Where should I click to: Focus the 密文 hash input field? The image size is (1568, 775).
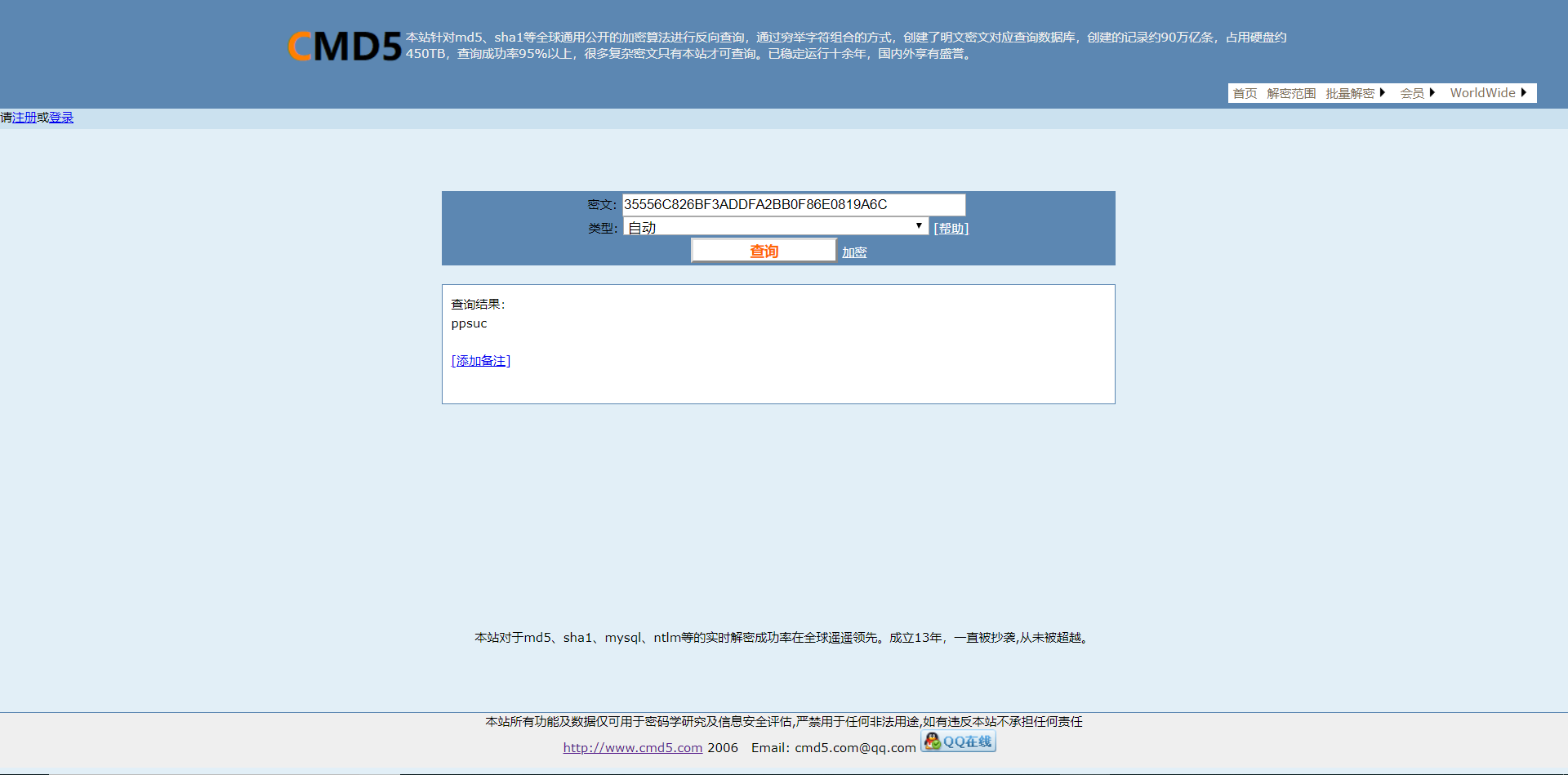[x=794, y=204]
